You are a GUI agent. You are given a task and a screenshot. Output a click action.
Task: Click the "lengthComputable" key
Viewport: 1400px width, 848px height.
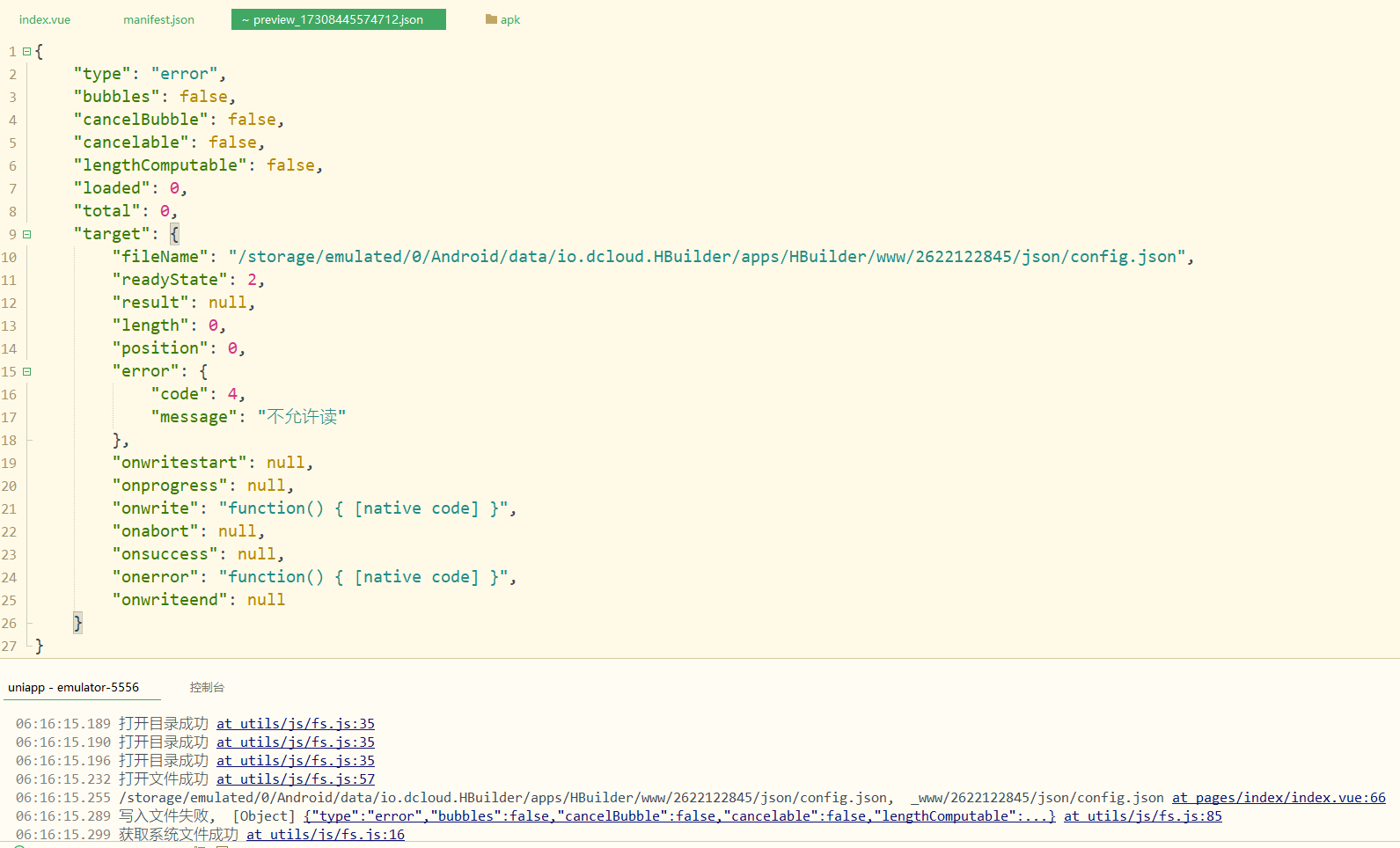(160, 165)
